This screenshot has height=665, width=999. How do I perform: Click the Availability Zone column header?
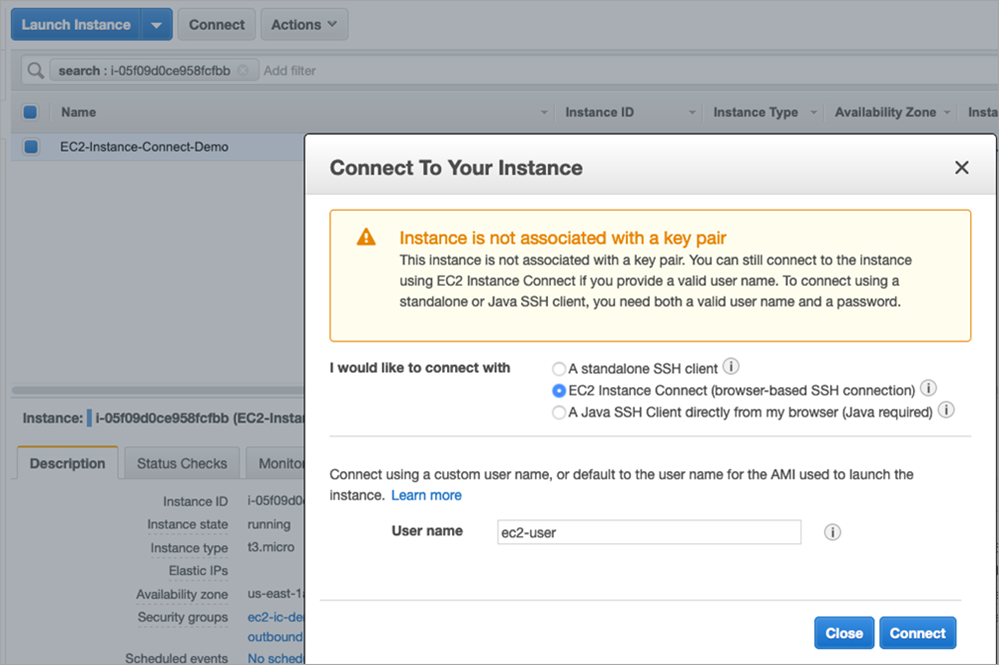[886, 112]
